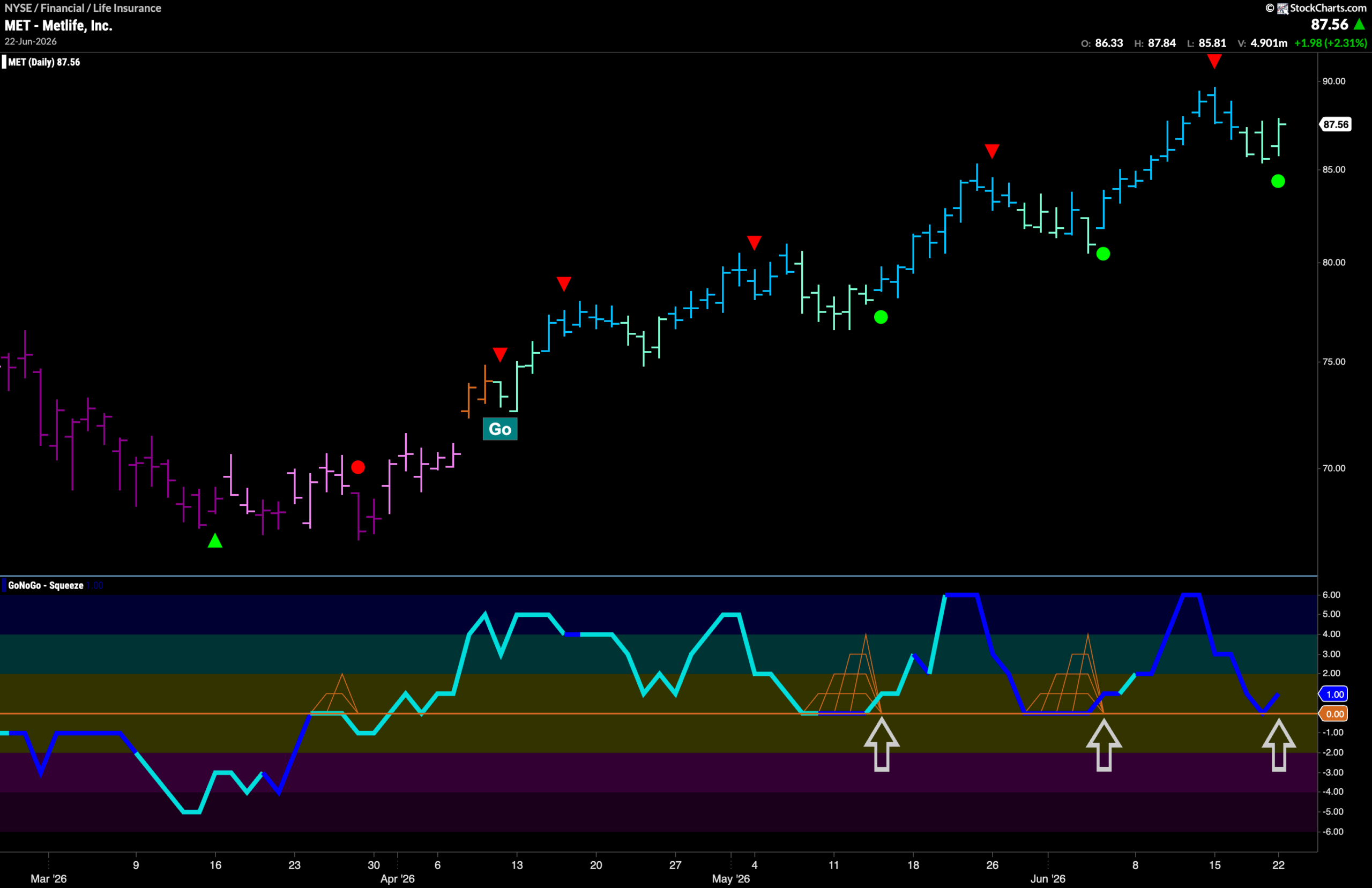Screen dimensions: 1372x888
Task: Click the MET - Metlife, Inc. title
Action: coord(58,25)
